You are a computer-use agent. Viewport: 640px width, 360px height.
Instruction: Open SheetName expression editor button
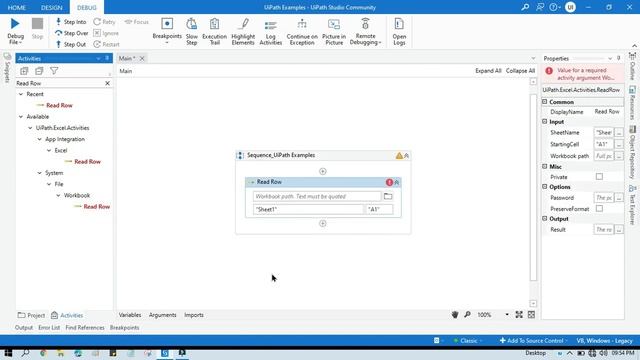tap(619, 133)
